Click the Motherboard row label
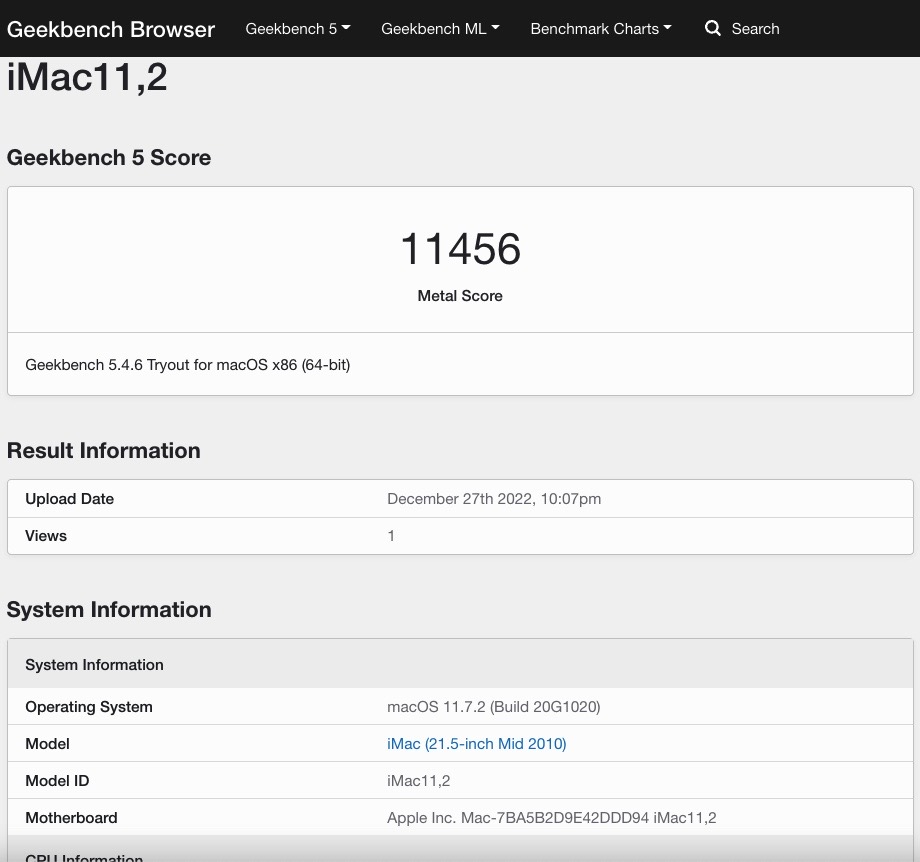 tap(71, 817)
